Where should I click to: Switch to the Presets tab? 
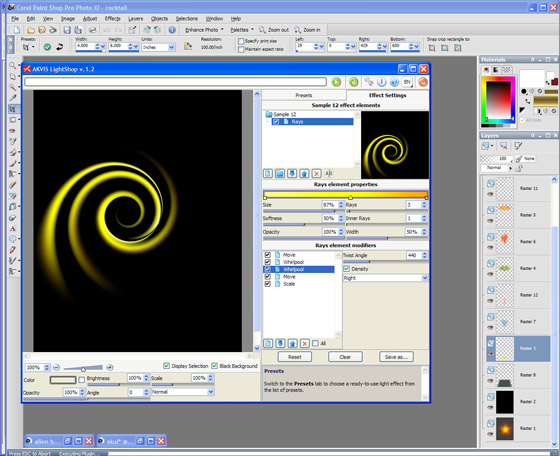pyautogui.click(x=304, y=95)
